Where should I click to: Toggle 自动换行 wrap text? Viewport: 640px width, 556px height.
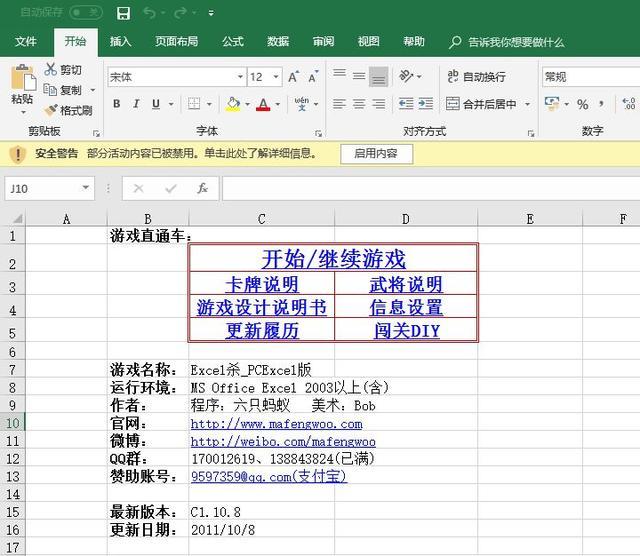pos(476,77)
